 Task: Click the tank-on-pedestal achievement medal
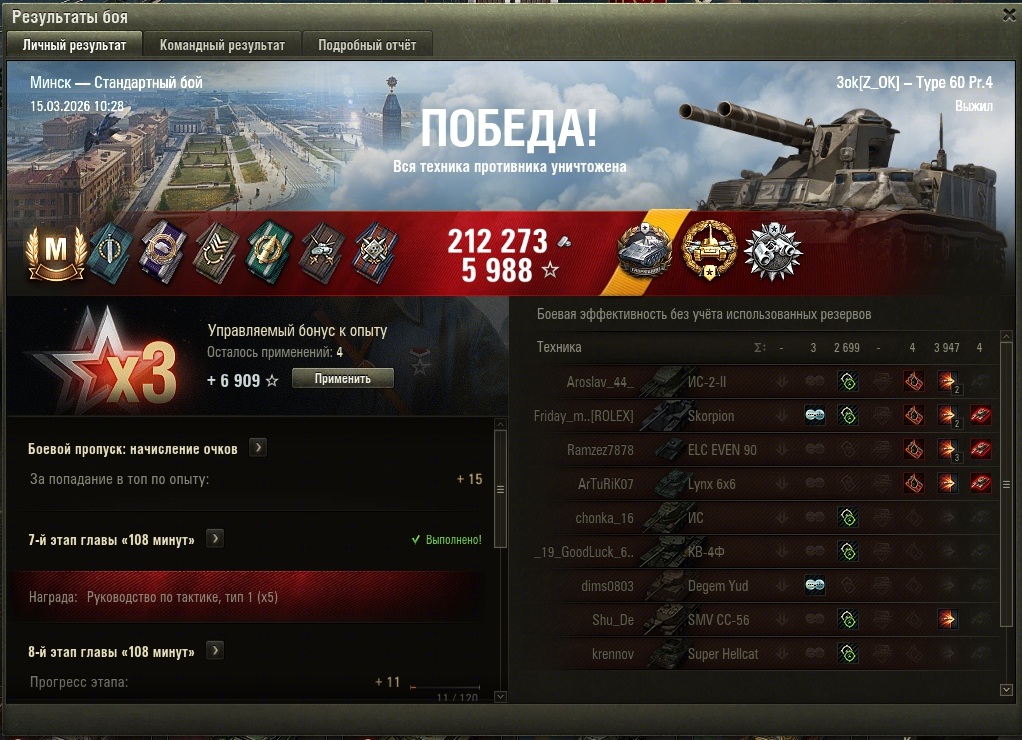coord(645,250)
